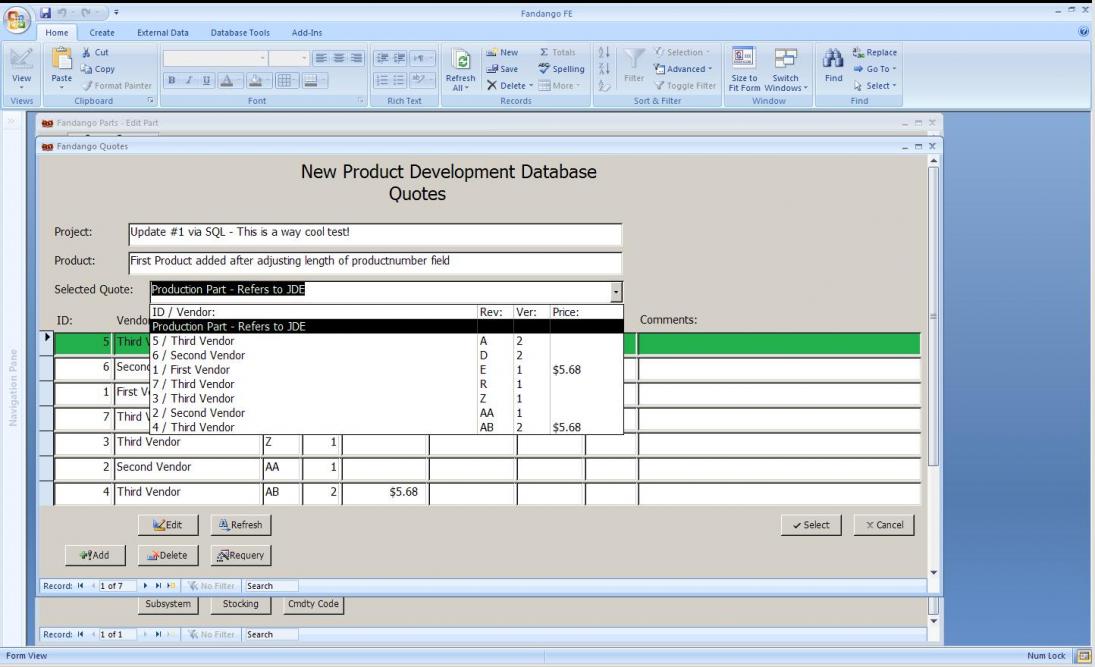This screenshot has width=1095, height=667.
Task: Click the form's Delete button
Action: (168, 555)
